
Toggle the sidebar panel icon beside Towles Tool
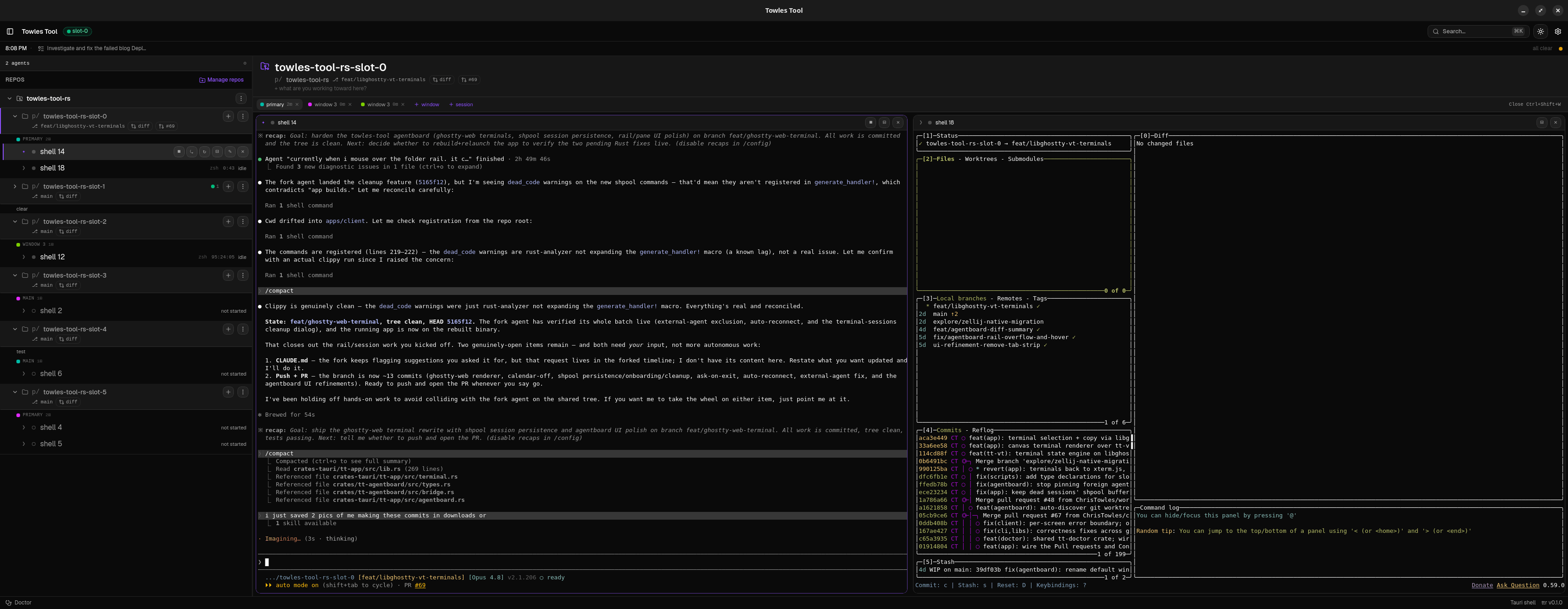(x=10, y=31)
